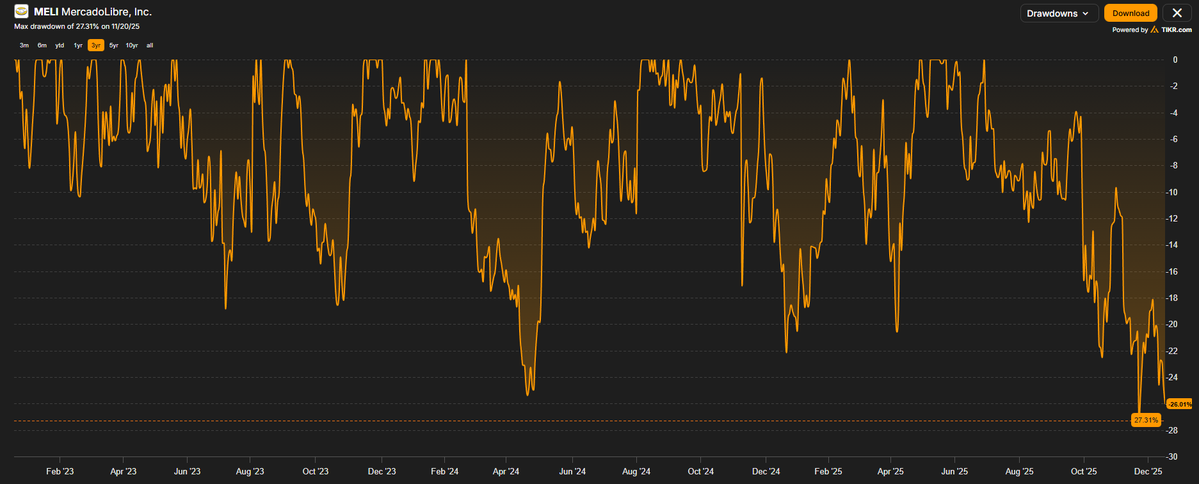1199x484 pixels.
Task: Click the MELI MercadoLibre, Inc. title
Action: (x=93, y=12)
